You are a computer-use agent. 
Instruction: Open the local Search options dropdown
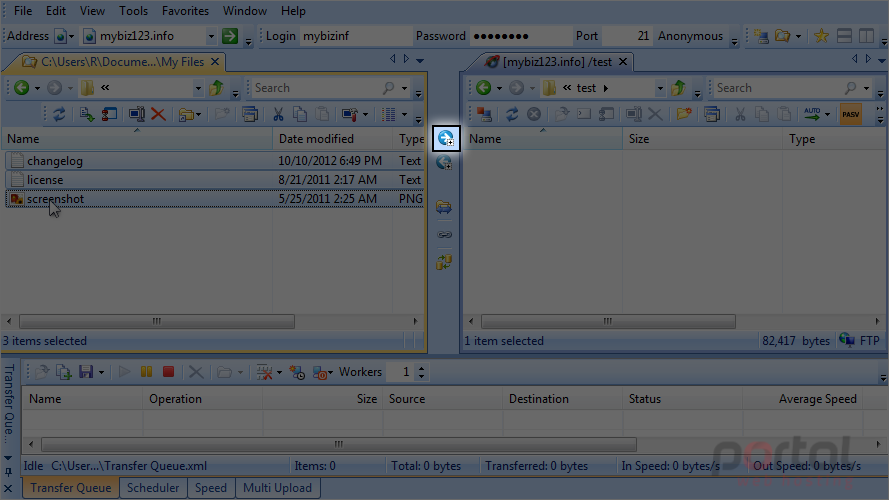pos(404,88)
